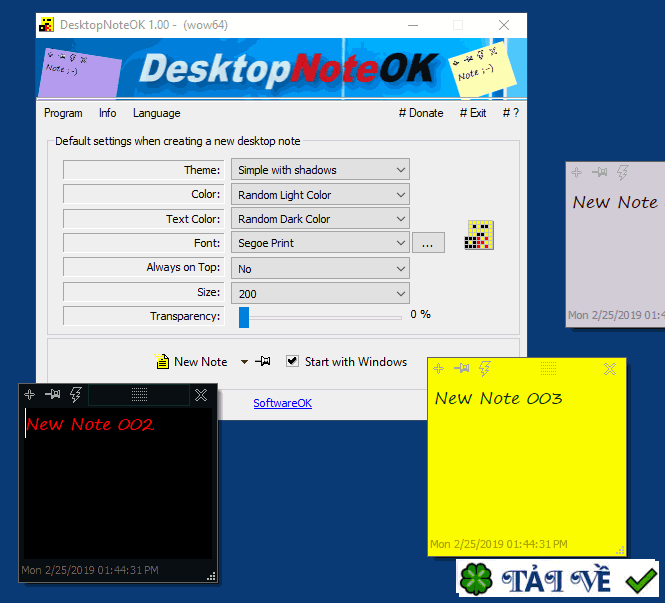Click the DesktopNoteOK banner logo
Image resolution: width=665 pixels, height=603 pixels.
pos(288,69)
